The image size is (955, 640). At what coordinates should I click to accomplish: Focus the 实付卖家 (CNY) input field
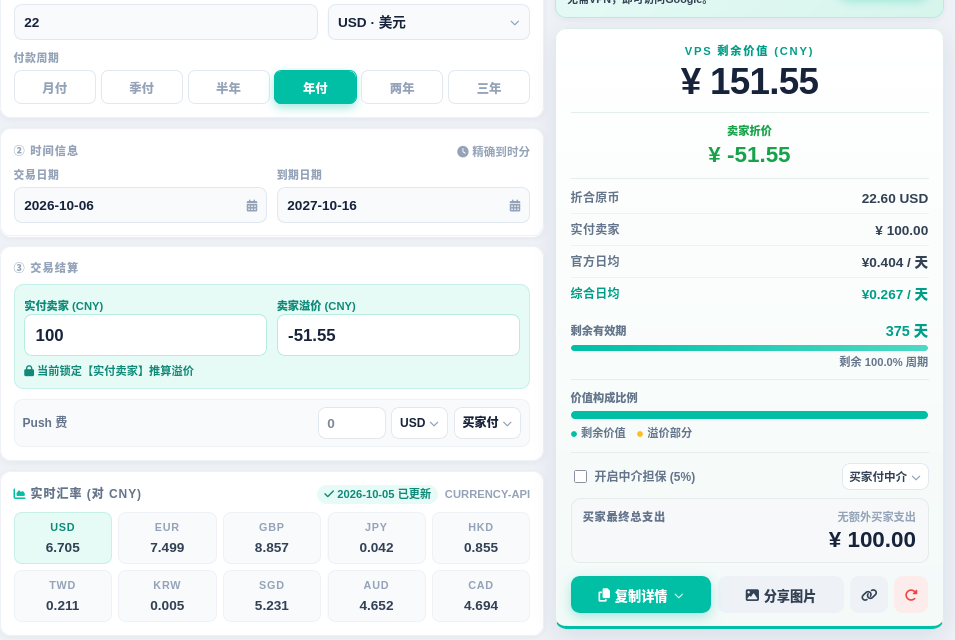[x=146, y=335]
